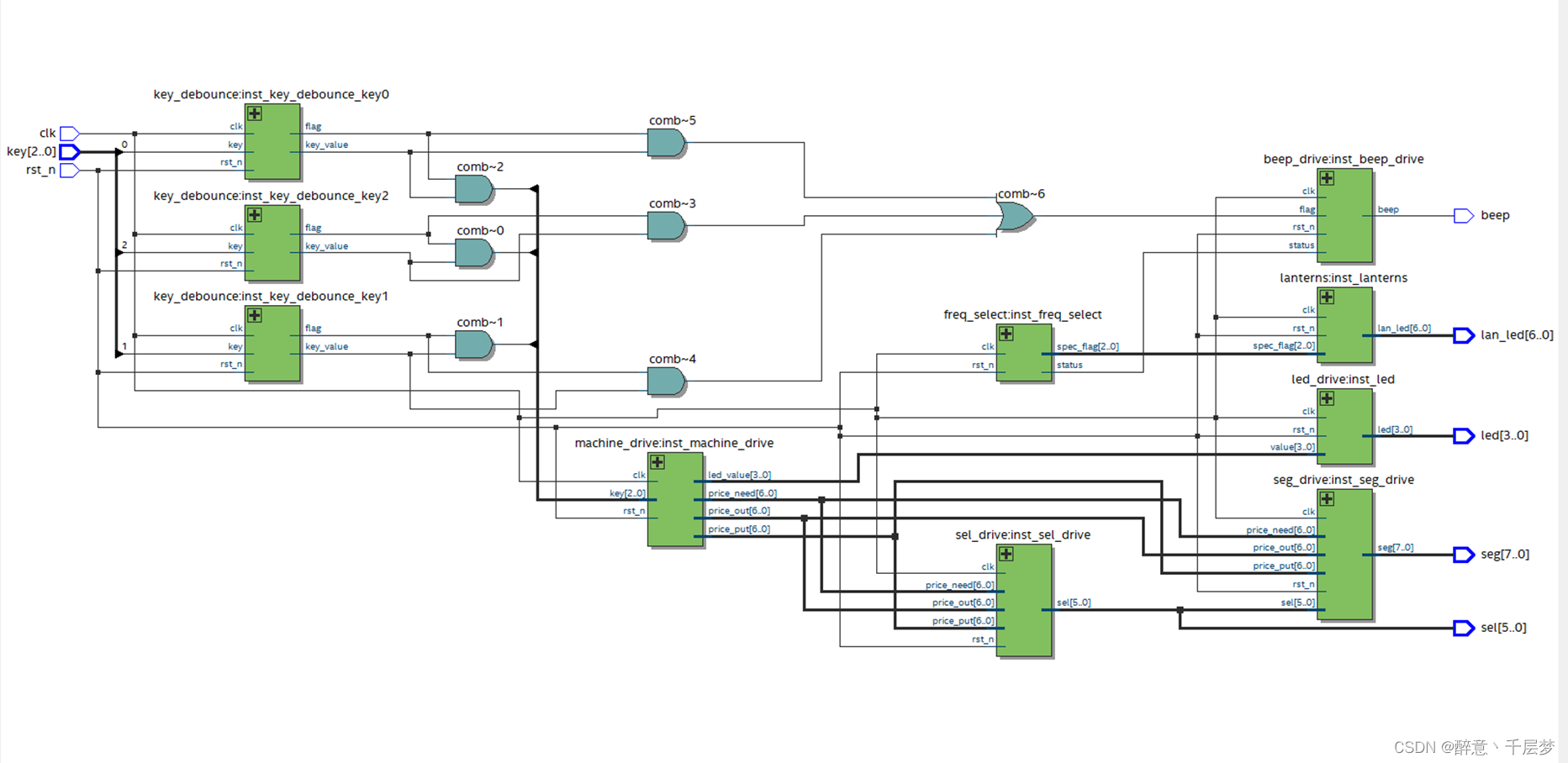1568x763 pixels.
Task: Select the key_debounce_key2 instance block
Action: point(272,243)
